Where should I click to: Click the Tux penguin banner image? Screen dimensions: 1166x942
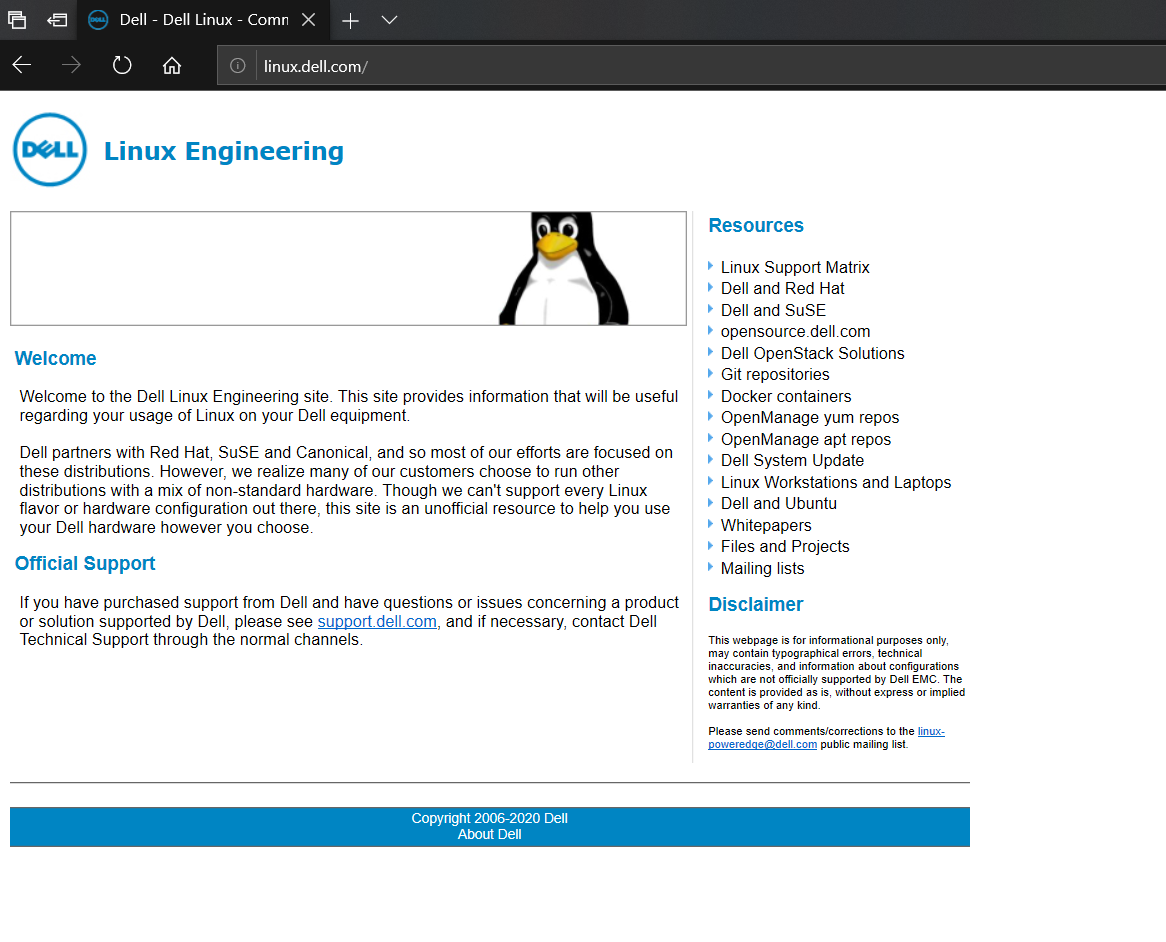pyautogui.click(x=348, y=268)
